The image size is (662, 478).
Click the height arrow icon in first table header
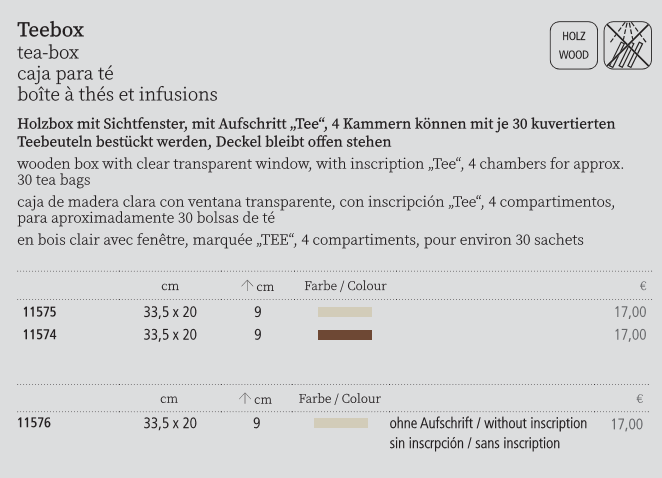247,287
